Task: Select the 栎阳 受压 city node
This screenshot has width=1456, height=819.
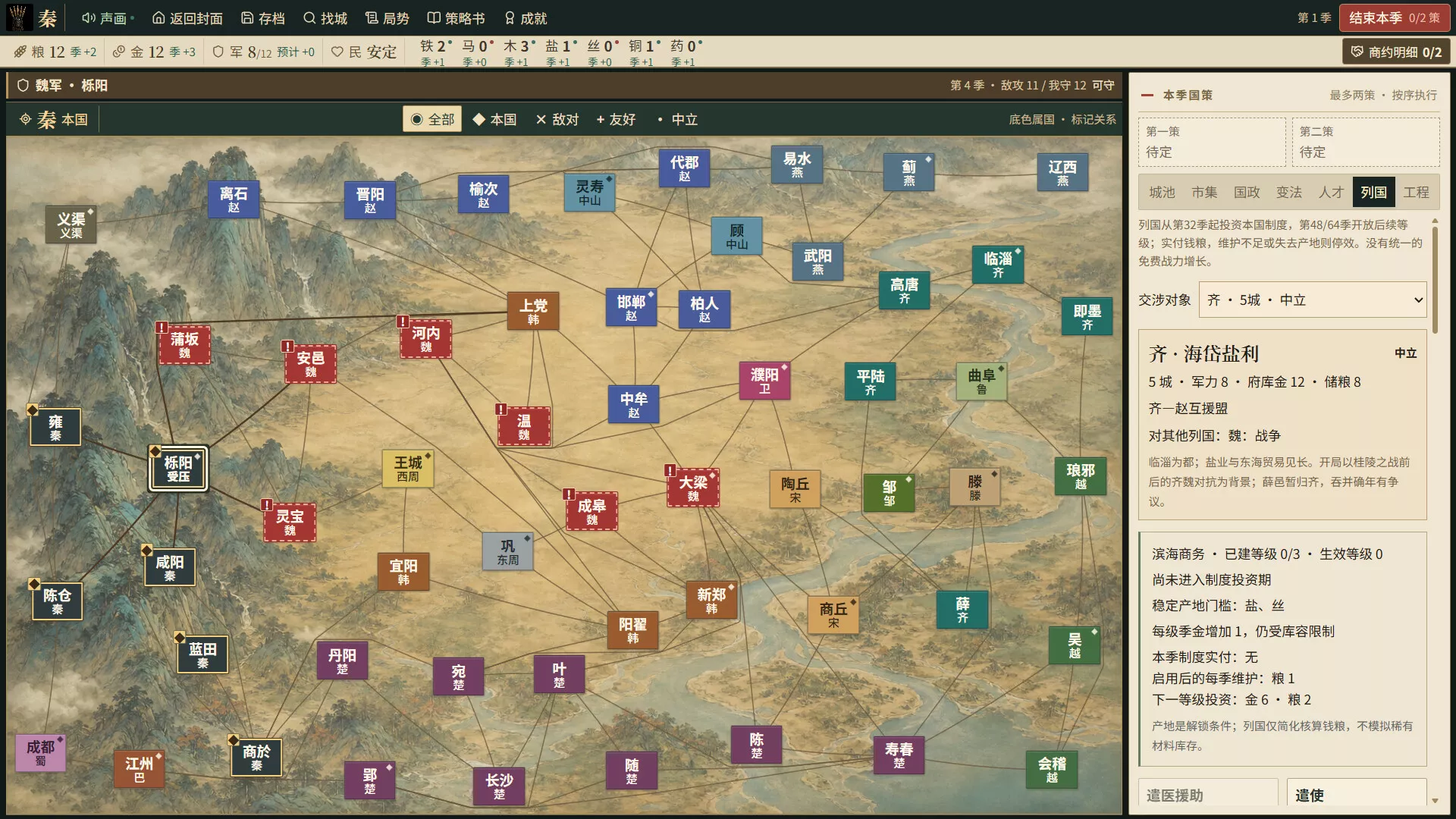Action: pos(178,469)
